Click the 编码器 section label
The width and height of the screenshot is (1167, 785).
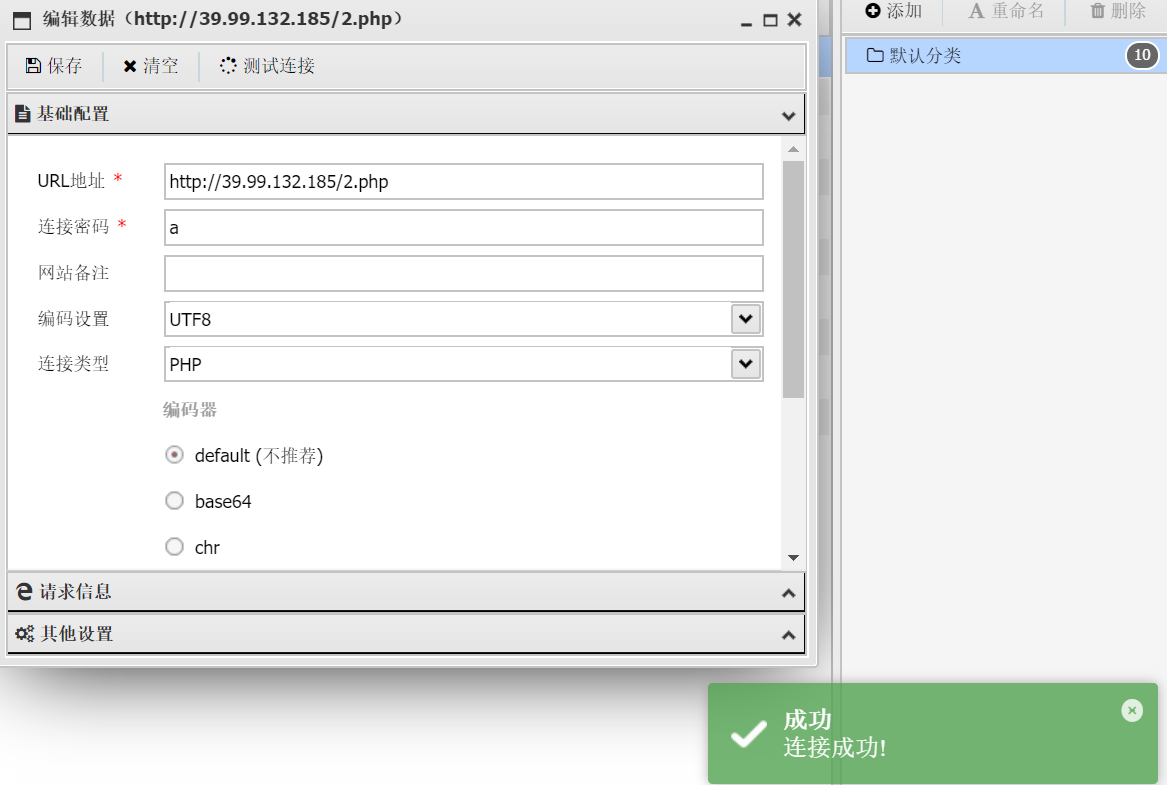(x=190, y=410)
